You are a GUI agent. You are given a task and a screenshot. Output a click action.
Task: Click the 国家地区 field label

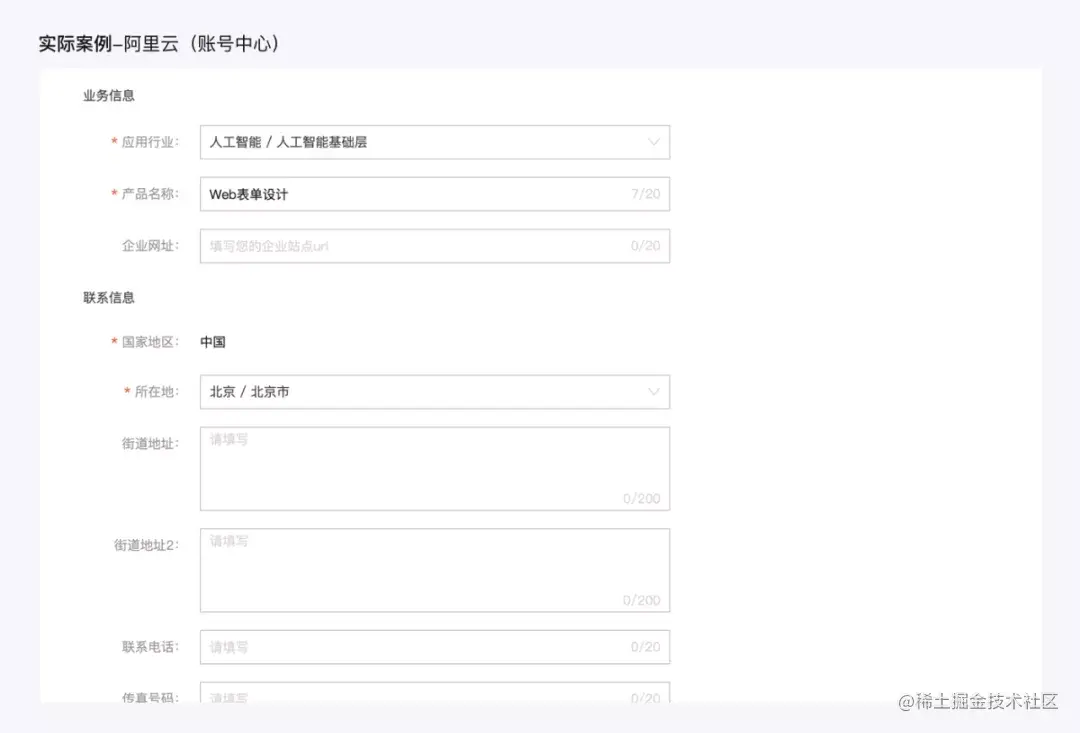pos(149,342)
